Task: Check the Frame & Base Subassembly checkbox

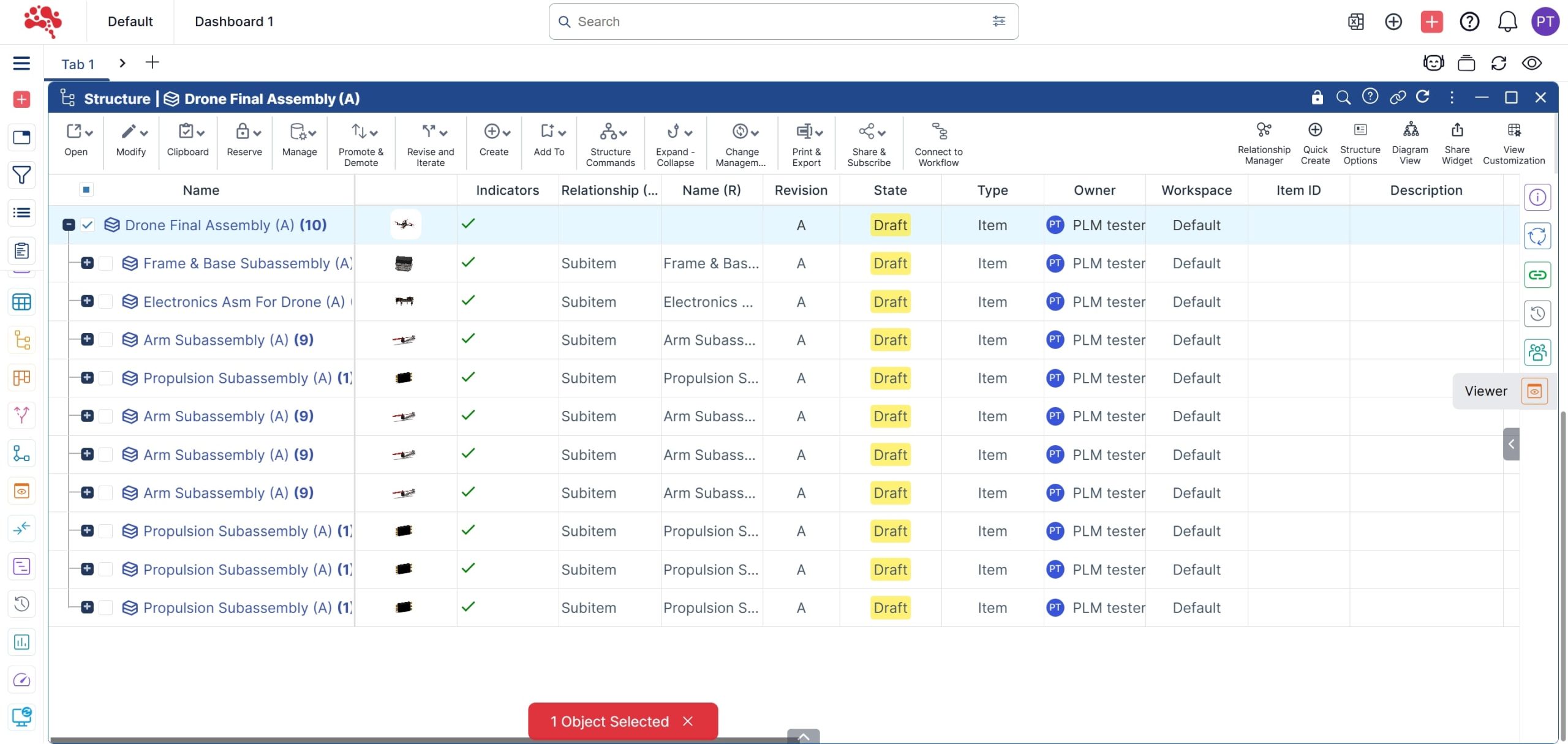Action: tap(106, 263)
